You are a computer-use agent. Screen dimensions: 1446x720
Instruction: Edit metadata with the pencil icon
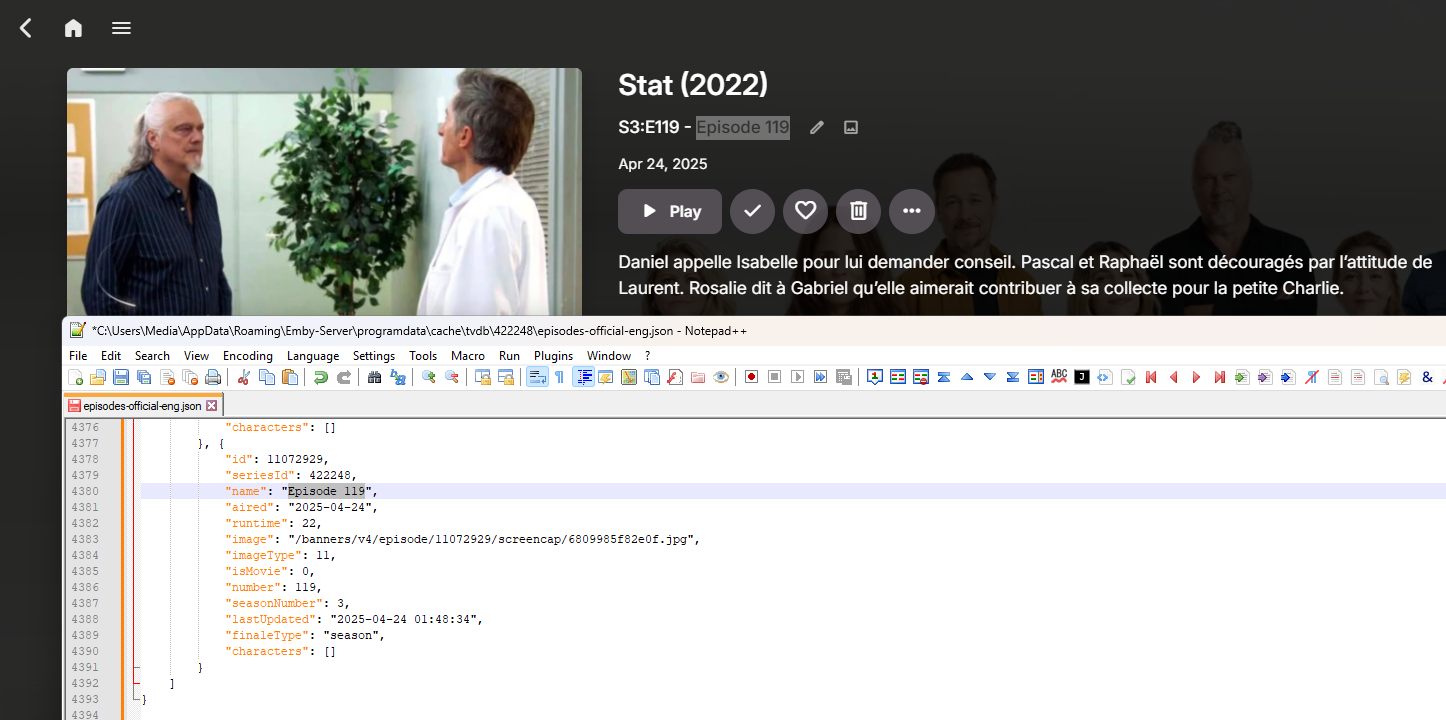(x=817, y=127)
